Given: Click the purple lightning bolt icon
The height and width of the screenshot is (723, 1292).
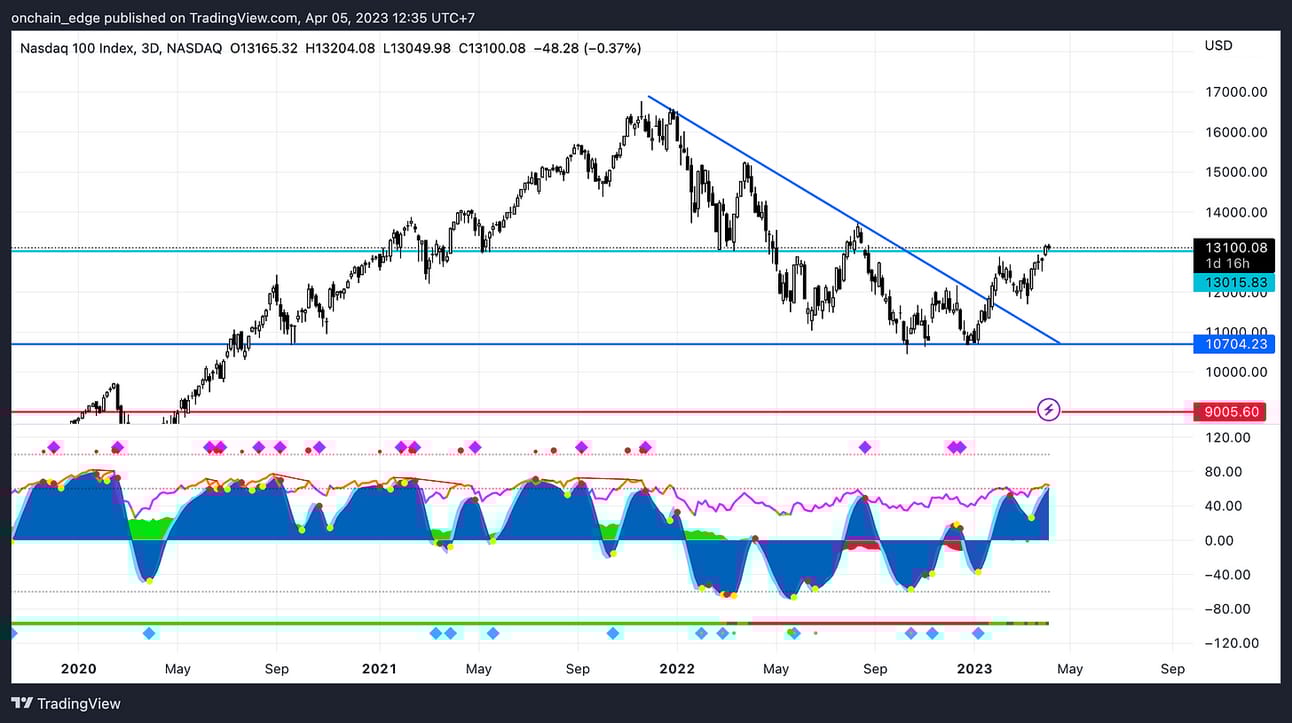Looking at the screenshot, I should tap(1049, 409).
